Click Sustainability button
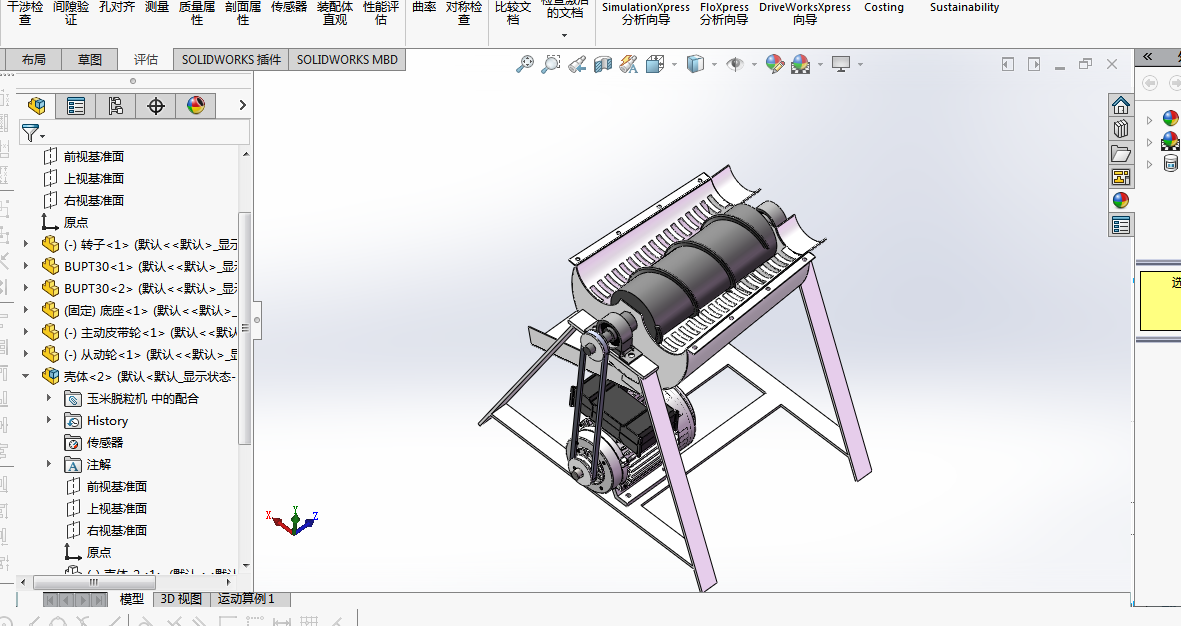This screenshot has height=626, width=1181. [964, 8]
